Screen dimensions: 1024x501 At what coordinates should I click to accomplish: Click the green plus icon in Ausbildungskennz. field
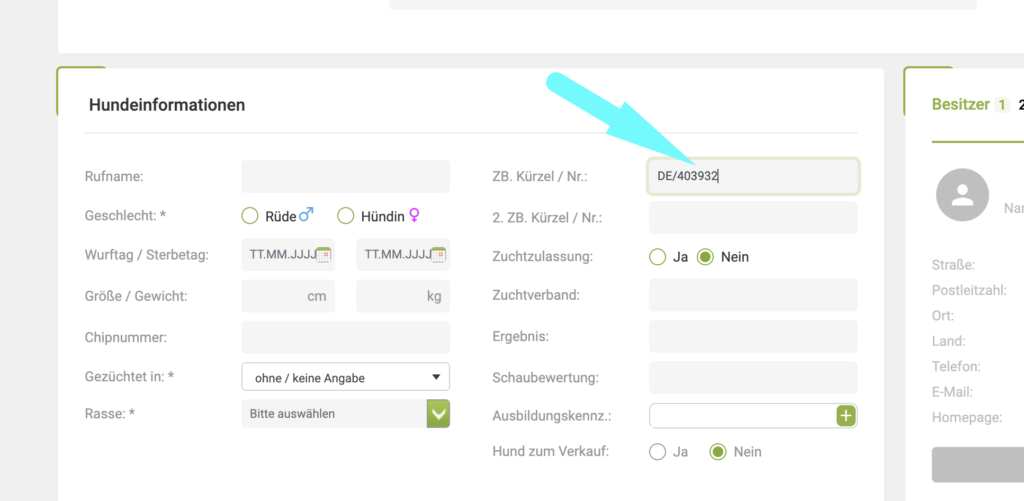tap(846, 416)
